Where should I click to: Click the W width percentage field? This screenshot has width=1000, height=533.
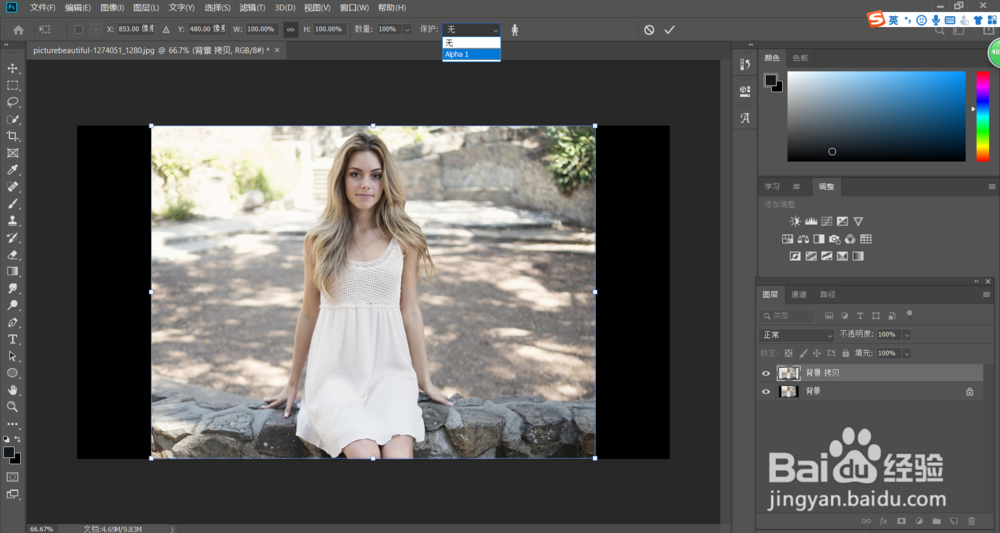260,30
